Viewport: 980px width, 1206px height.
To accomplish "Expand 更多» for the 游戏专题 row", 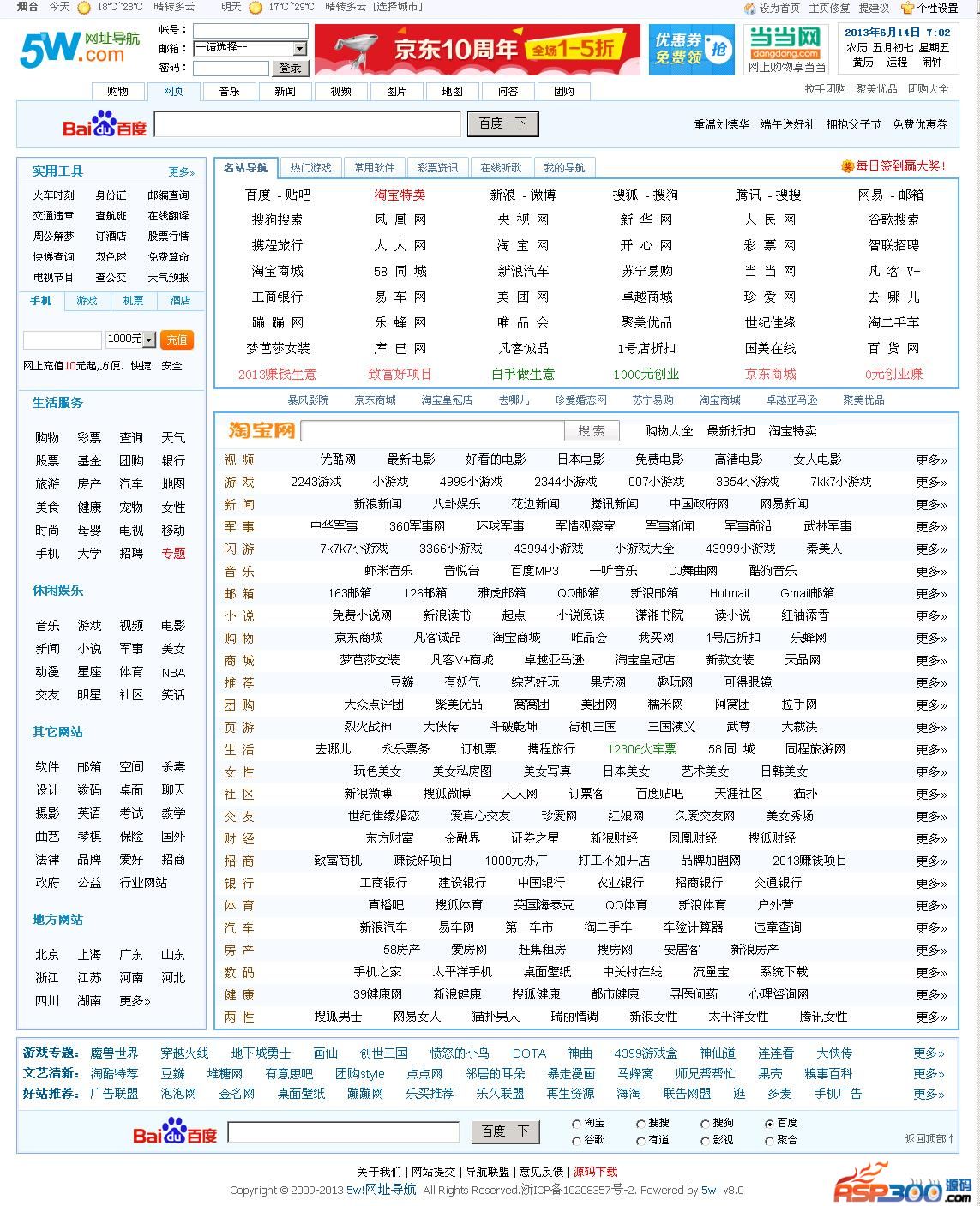I will pos(929,1053).
